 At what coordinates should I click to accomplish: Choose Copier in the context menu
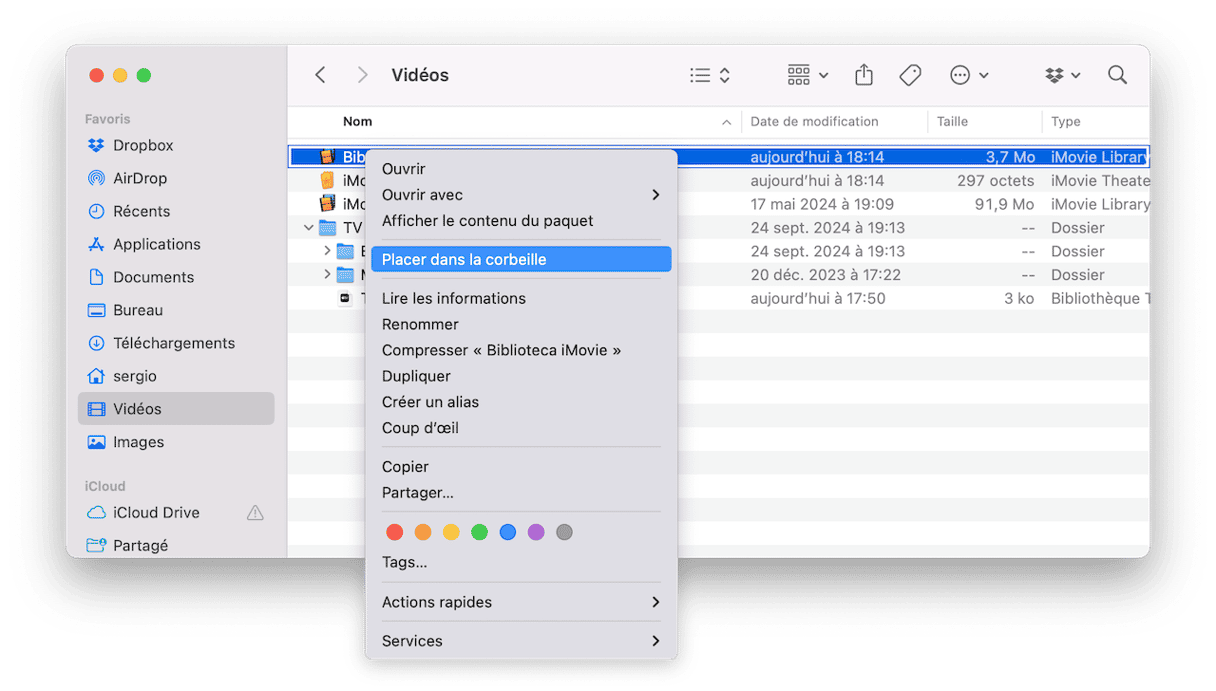tap(521, 467)
